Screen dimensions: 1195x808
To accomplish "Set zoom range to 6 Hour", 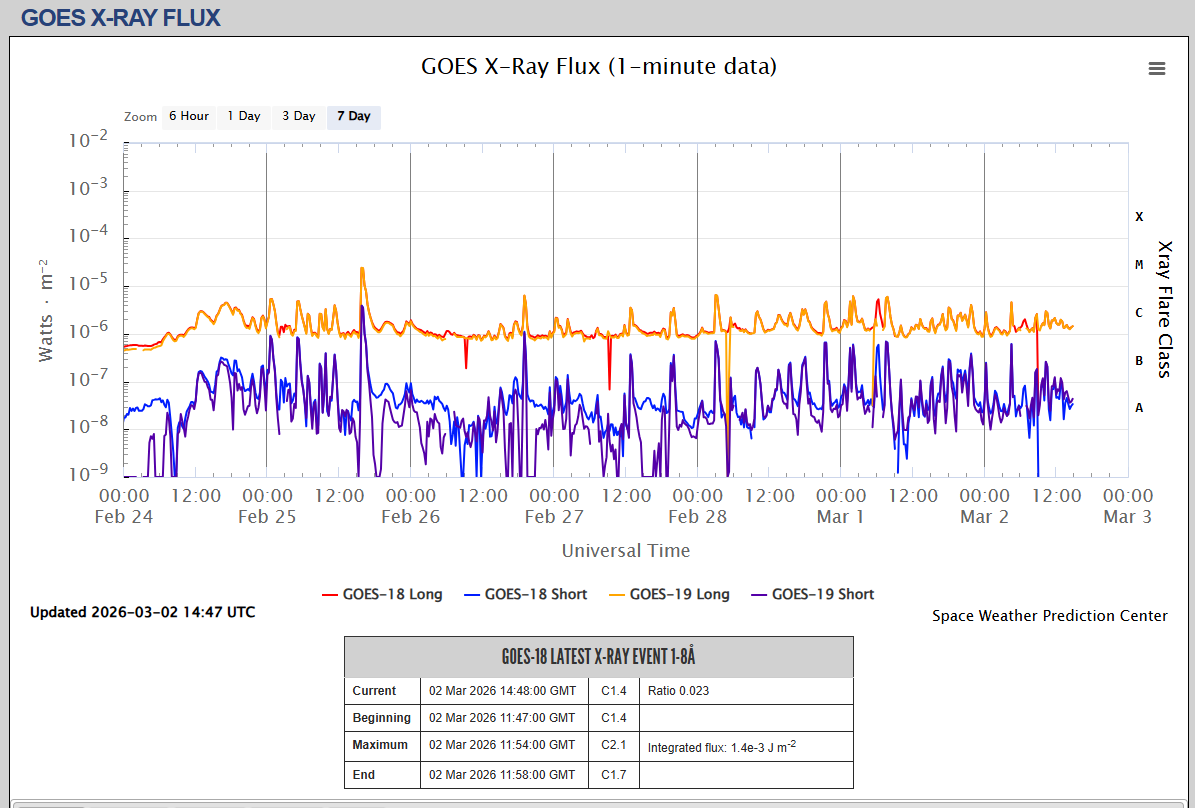I will 188,116.
